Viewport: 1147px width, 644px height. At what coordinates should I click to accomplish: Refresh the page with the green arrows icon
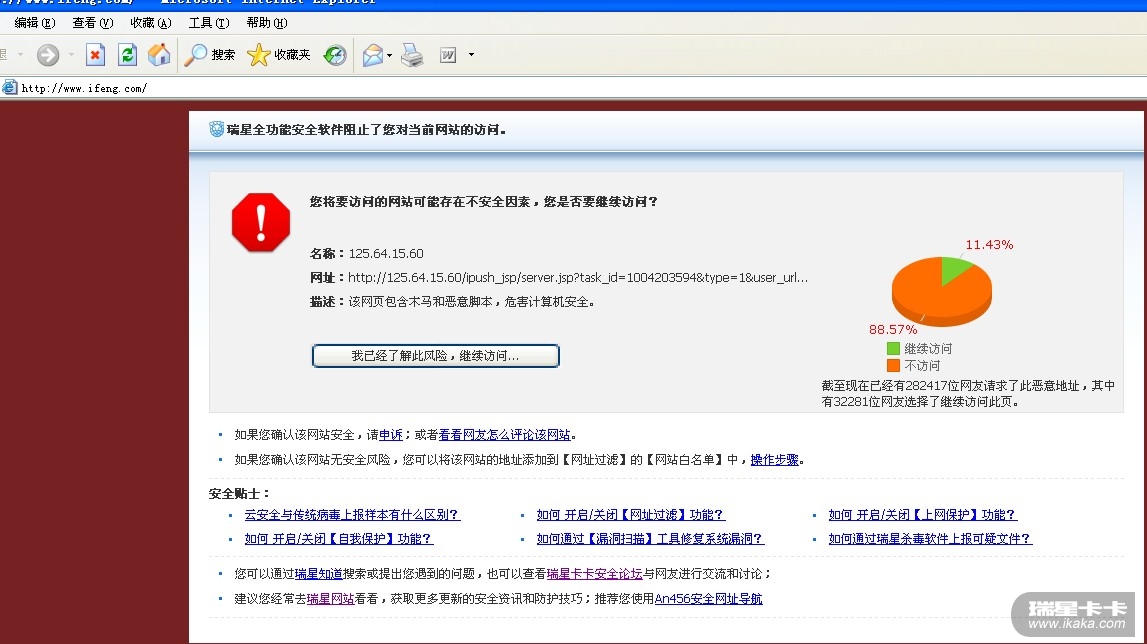127,55
